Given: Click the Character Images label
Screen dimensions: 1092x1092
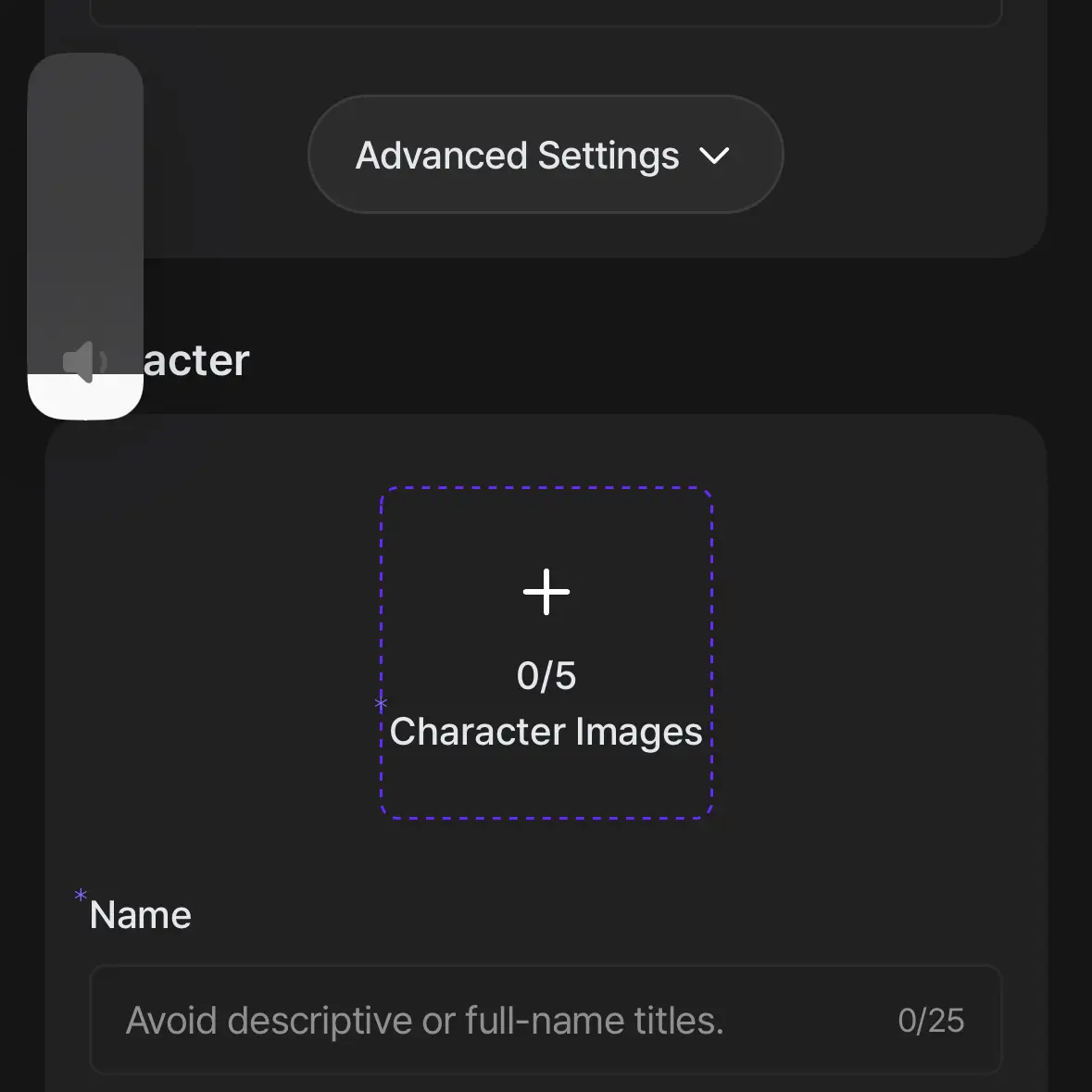Looking at the screenshot, I should pyautogui.click(x=546, y=732).
